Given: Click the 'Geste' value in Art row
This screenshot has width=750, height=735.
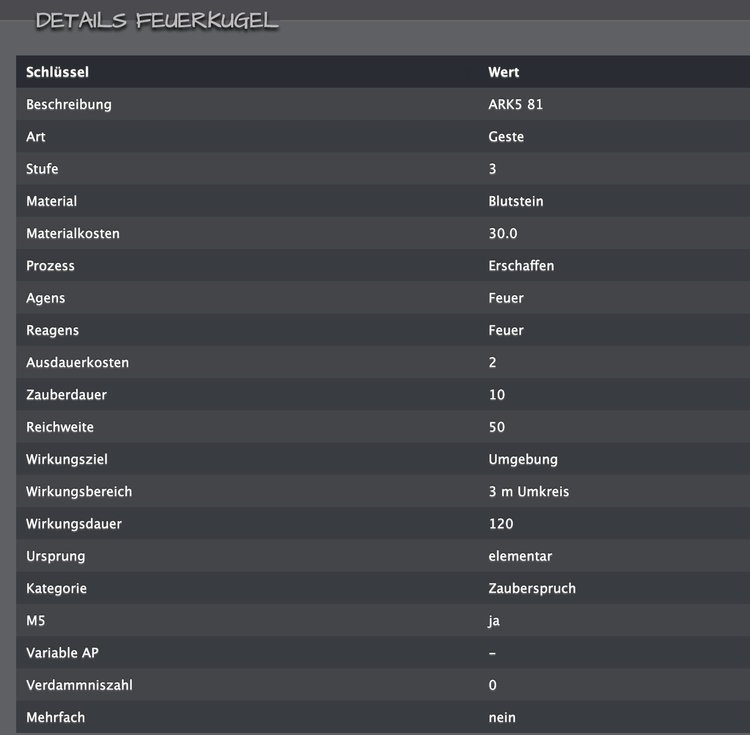Looking at the screenshot, I should pos(506,137).
